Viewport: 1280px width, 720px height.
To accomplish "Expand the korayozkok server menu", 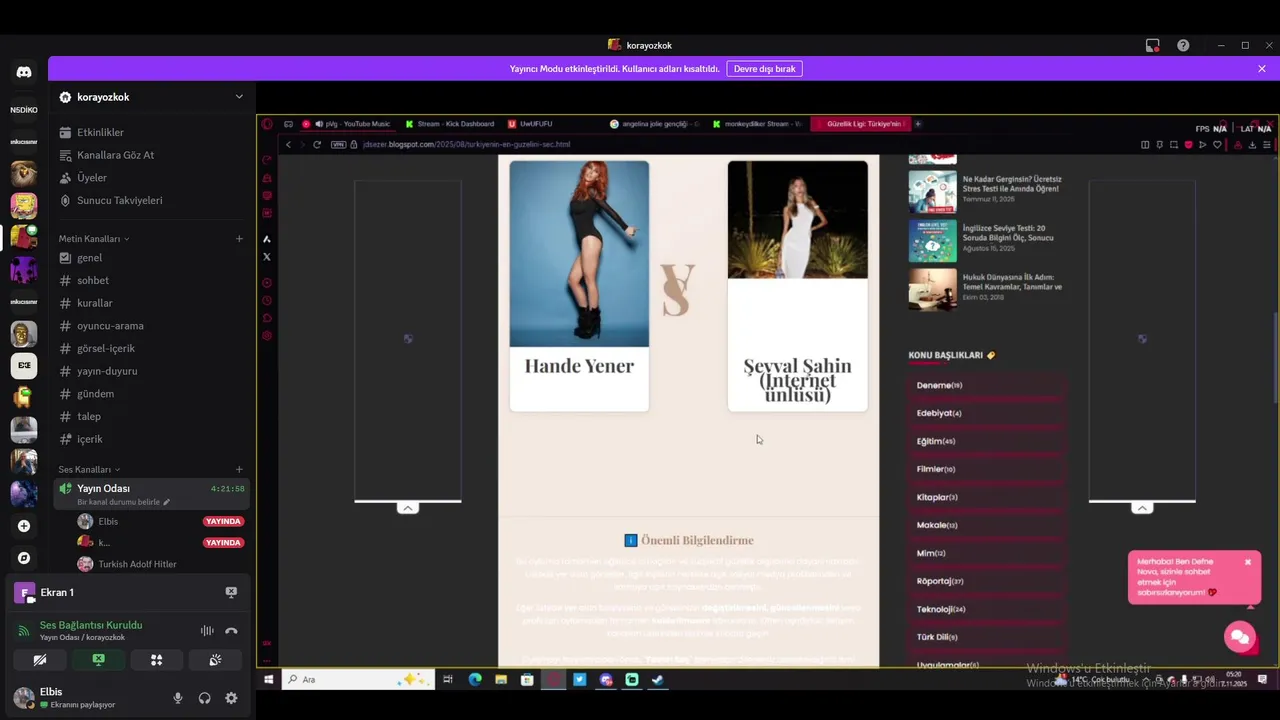I will 239,97.
